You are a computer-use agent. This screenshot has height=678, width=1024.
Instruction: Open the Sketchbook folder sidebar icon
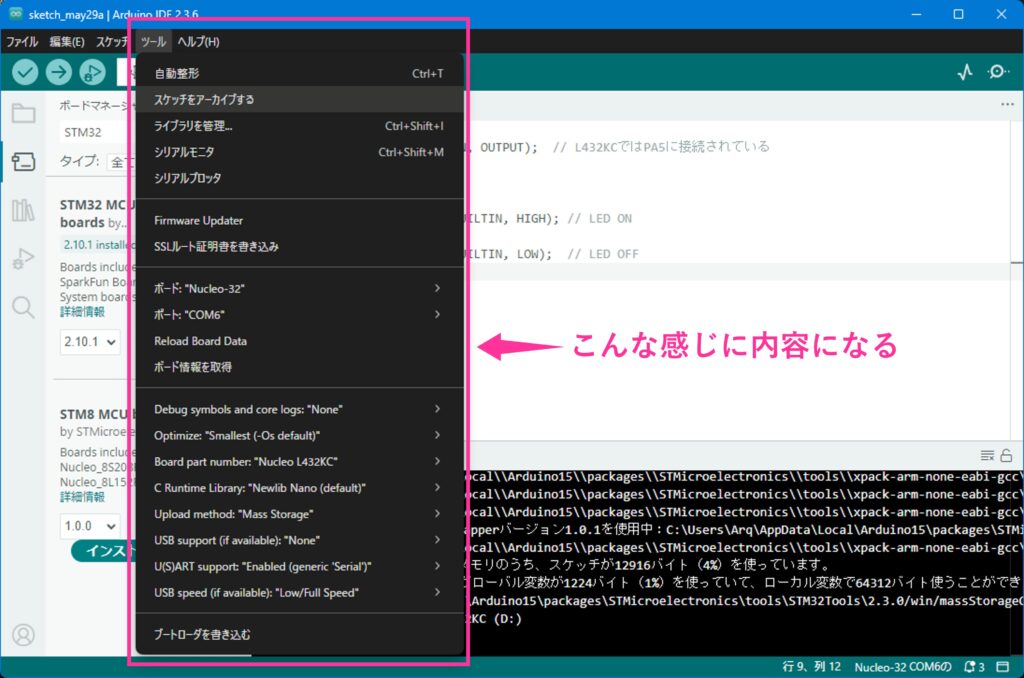point(24,113)
